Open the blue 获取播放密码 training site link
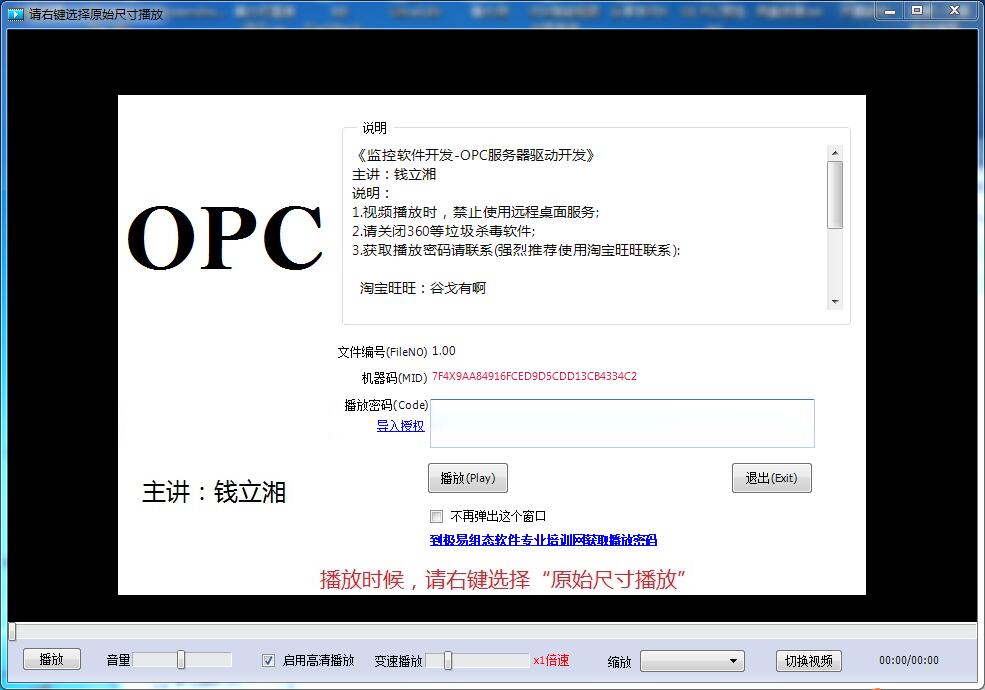The width and height of the screenshot is (985, 690). [x=543, y=540]
